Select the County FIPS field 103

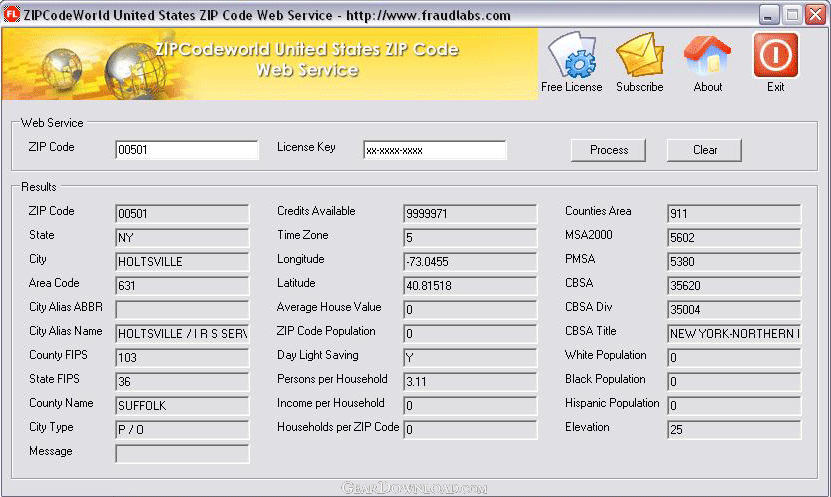coord(182,358)
